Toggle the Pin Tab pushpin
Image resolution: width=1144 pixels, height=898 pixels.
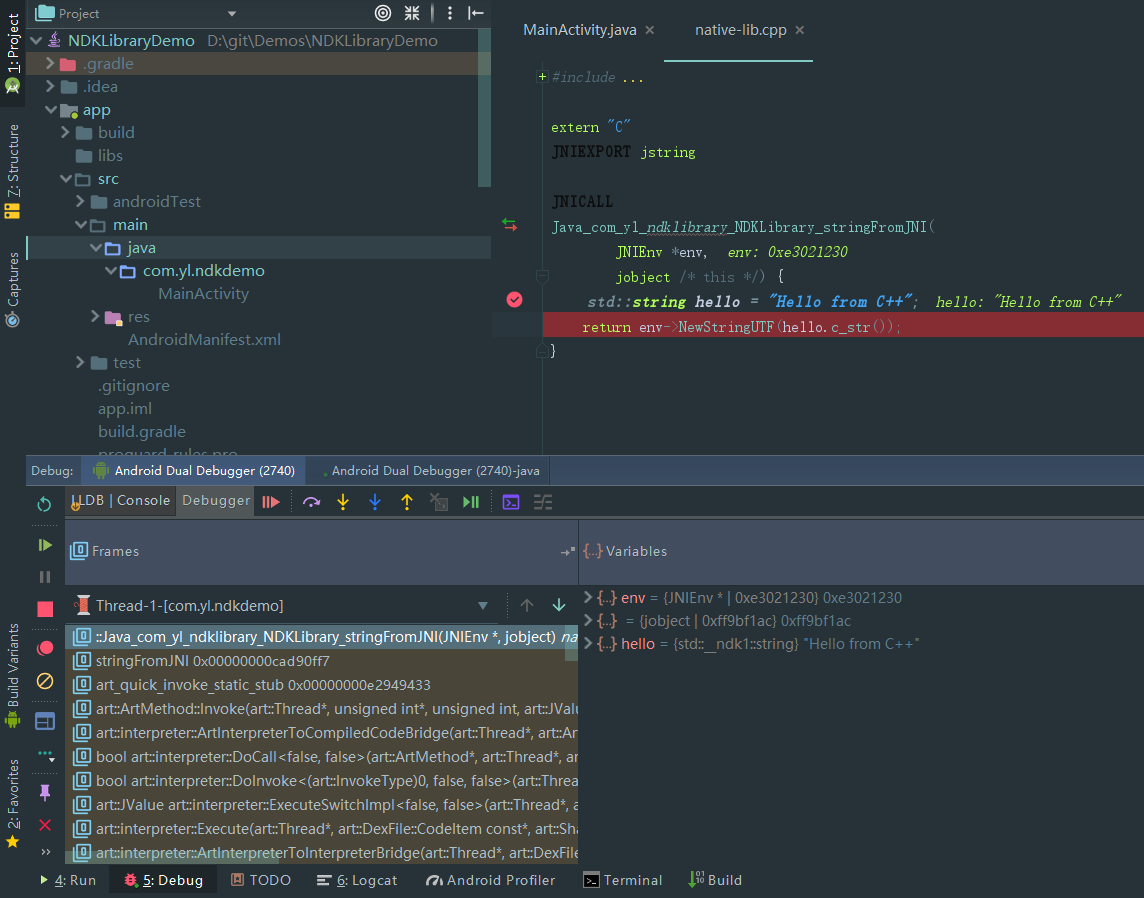(x=45, y=792)
